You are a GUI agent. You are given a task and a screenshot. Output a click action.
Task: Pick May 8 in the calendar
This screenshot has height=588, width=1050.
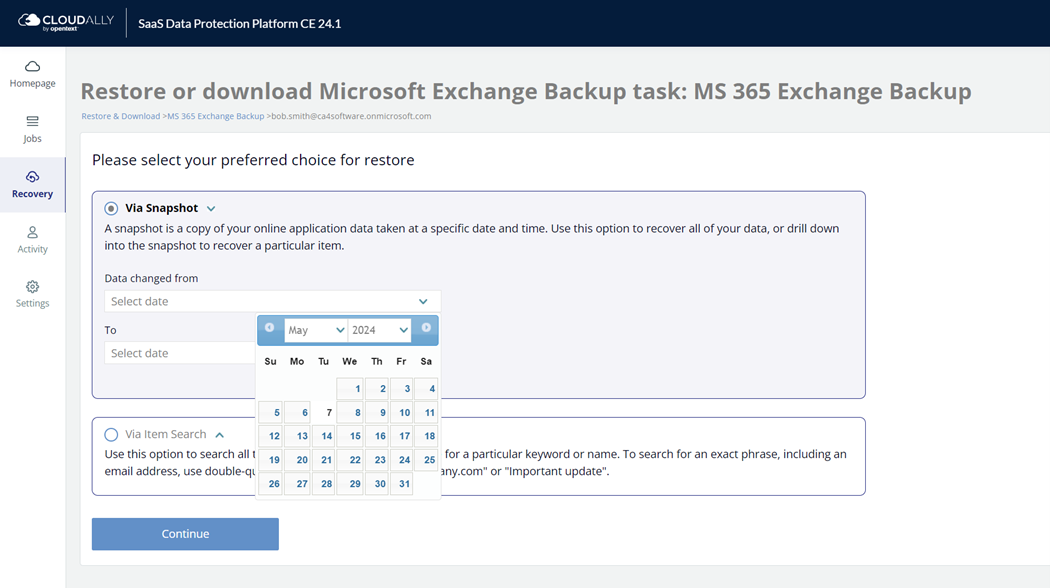point(350,413)
